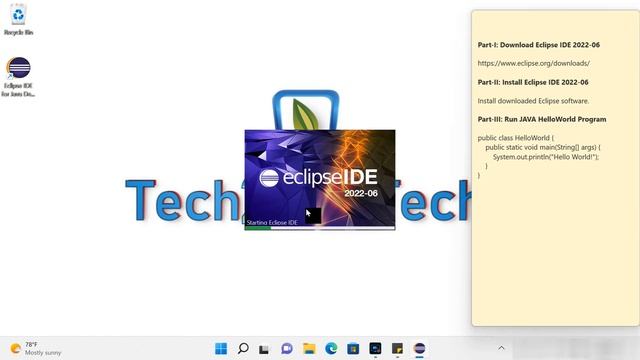Open File Explorer from the taskbar
640x360 pixels.
[x=309, y=349]
